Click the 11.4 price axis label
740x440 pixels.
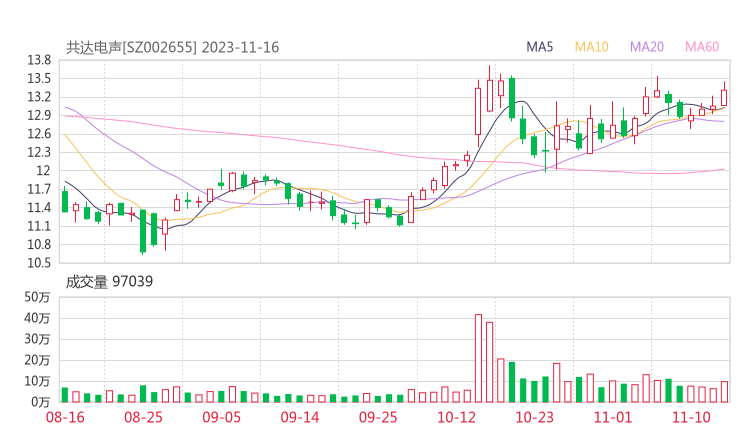click(x=39, y=208)
